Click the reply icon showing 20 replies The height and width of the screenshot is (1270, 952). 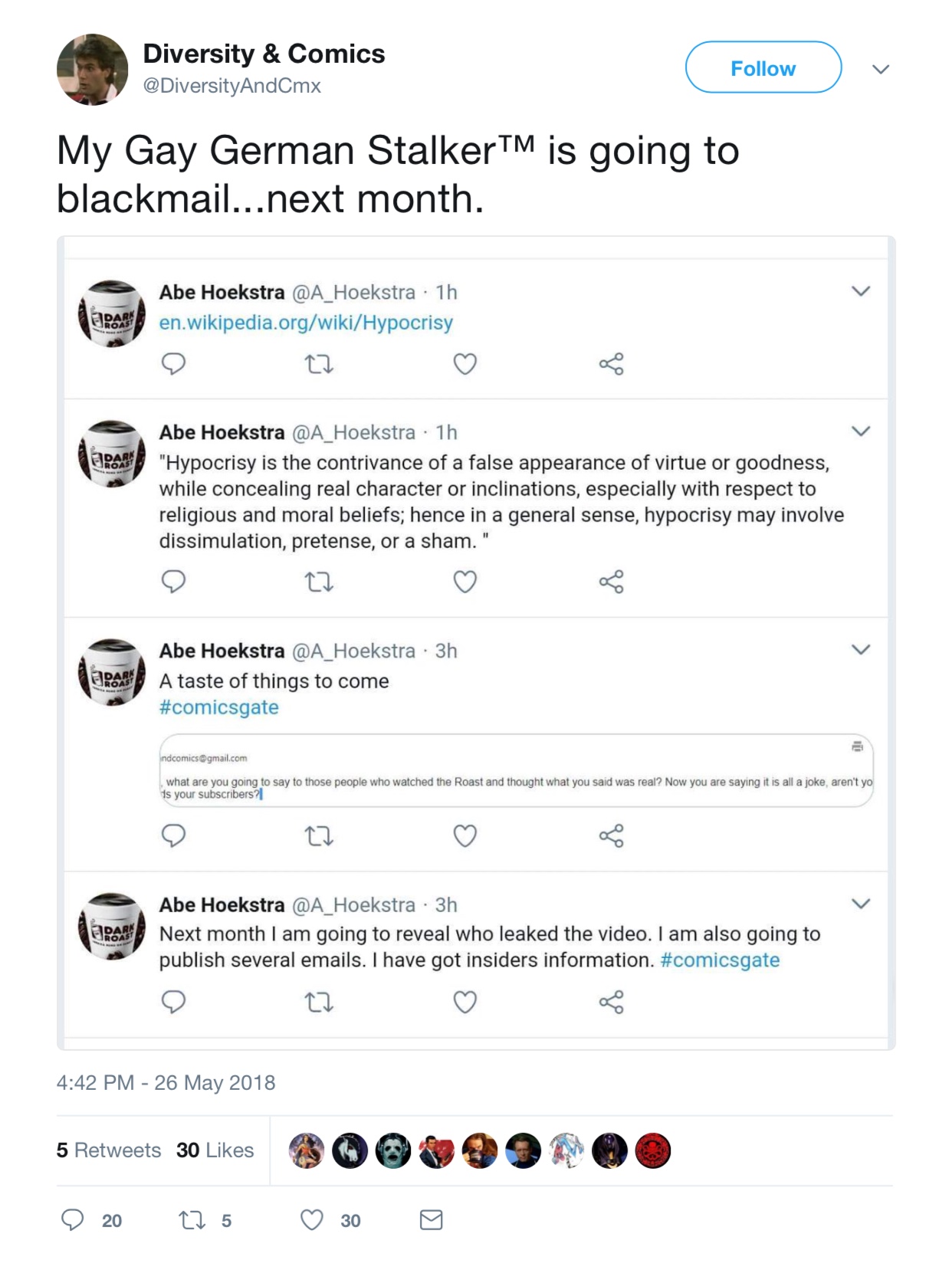[x=73, y=1219]
